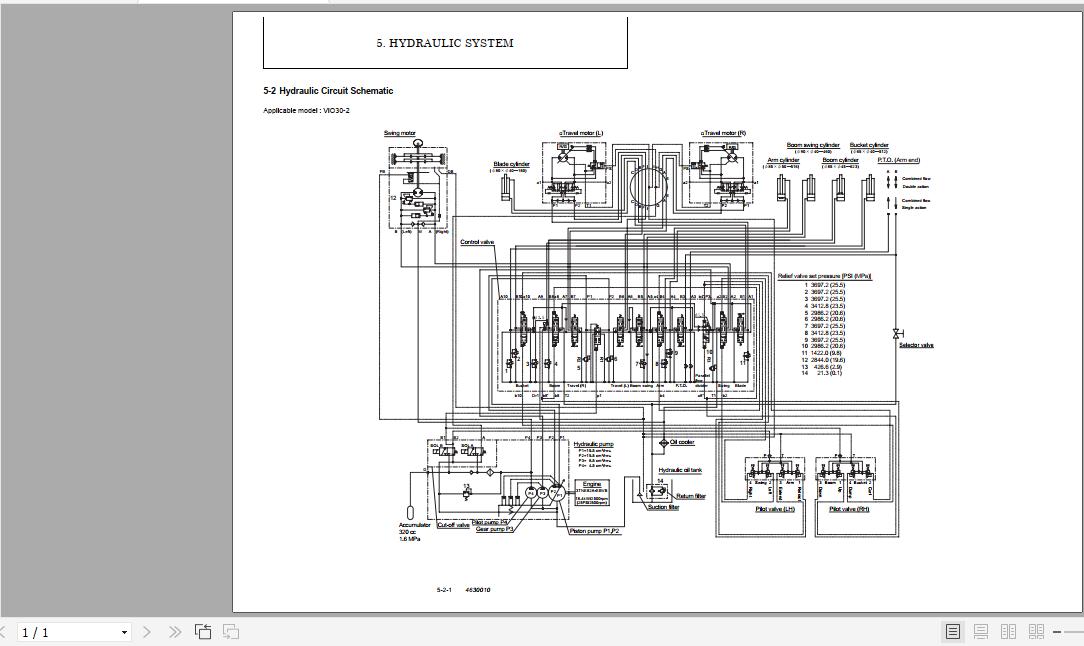The width and height of the screenshot is (1084, 646).
Task: Click 'Relief valve set pressure' table heading
Action: click(x=824, y=276)
